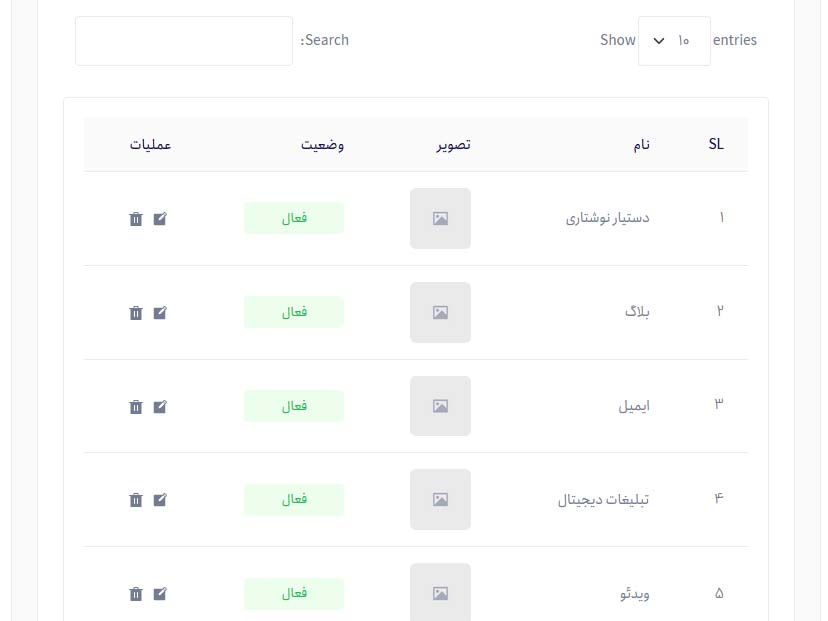Click trash icon in ویدئو row
This screenshot has width=828, height=621.
pyautogui.click(x=136, y=594)
